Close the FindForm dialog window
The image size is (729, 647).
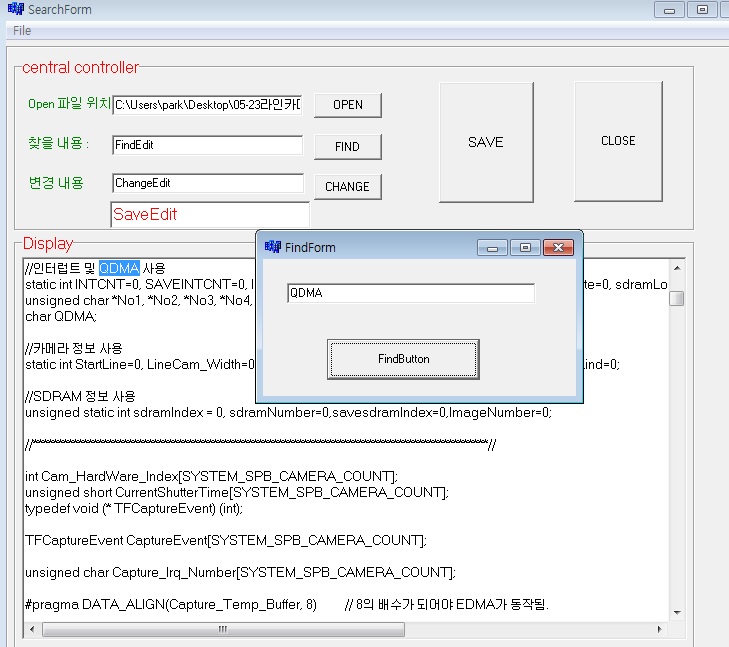(x=558, y=247)
